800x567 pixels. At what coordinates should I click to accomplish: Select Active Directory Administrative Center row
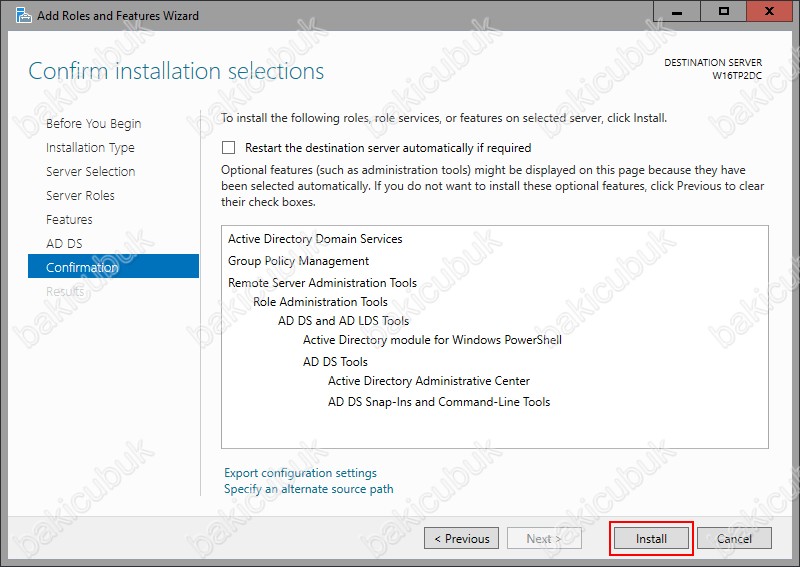pos(429,381)
